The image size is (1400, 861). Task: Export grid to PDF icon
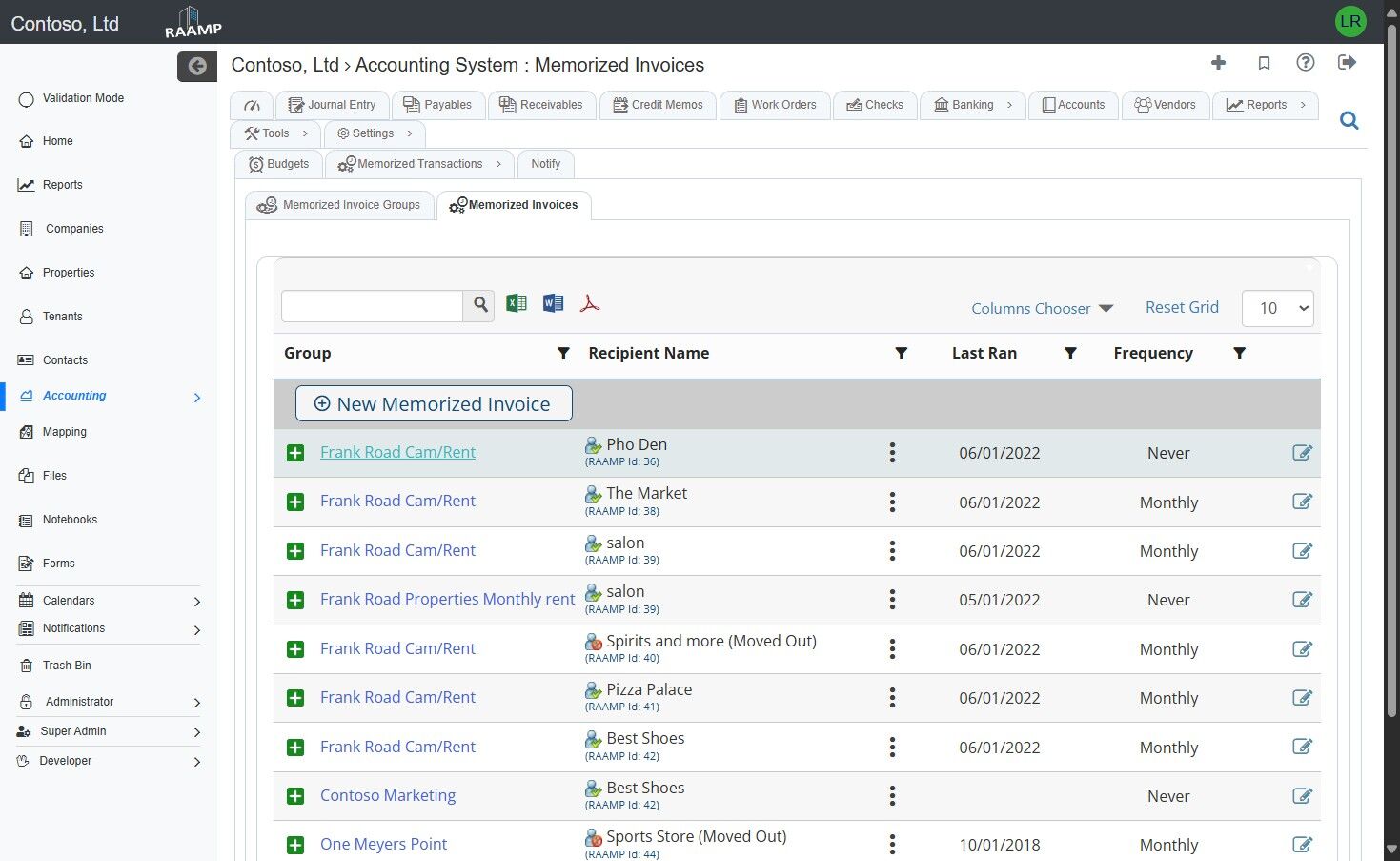[590, 303]
